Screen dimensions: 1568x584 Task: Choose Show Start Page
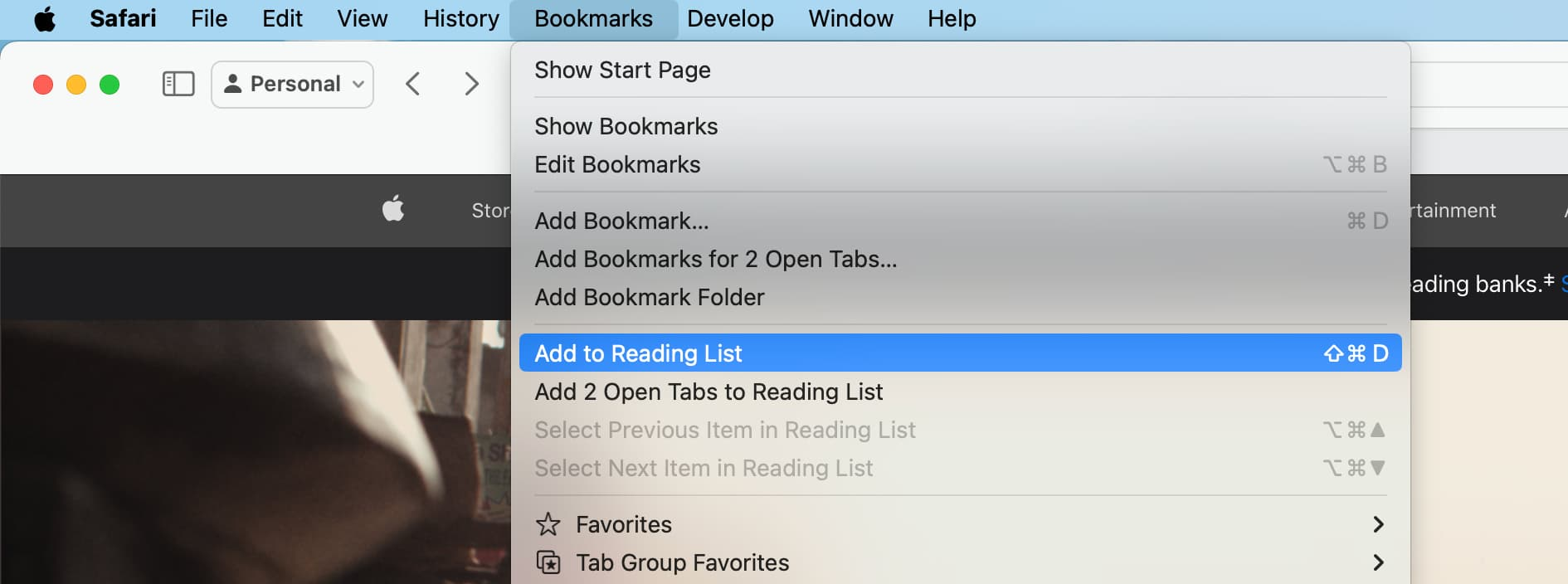tap(961, 70)
